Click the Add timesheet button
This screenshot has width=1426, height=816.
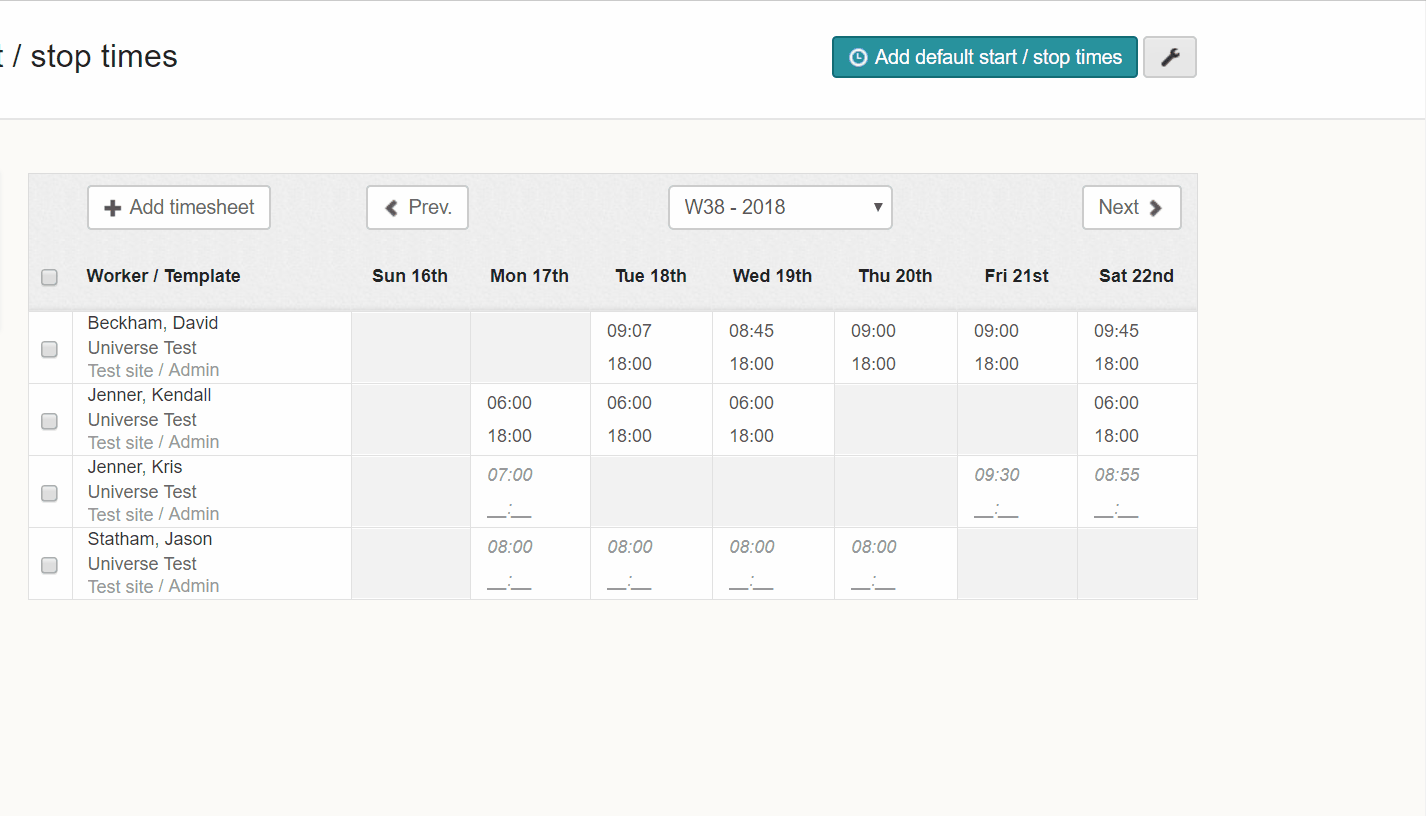pyautogui.click(x=179, y=208)
